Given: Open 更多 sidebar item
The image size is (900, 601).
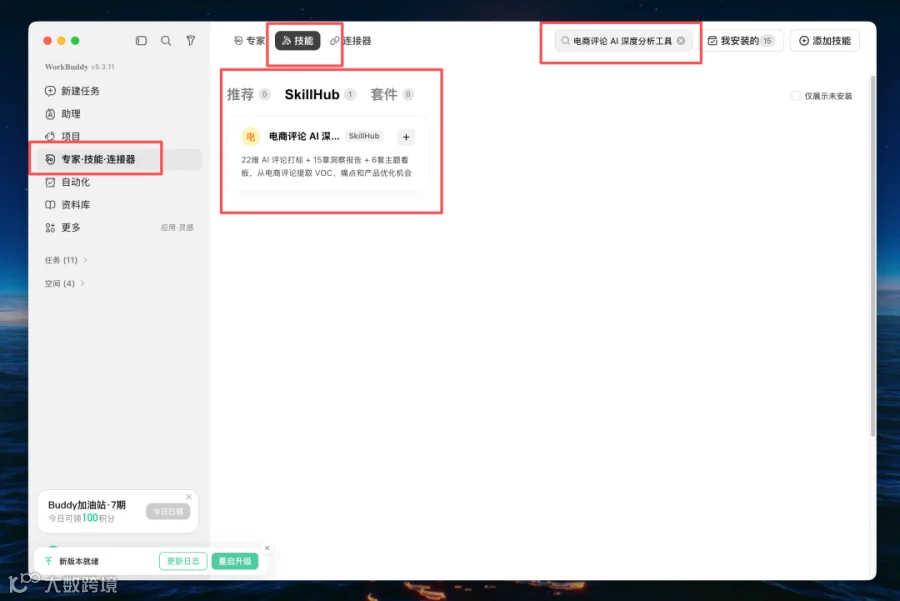Looking at the screenshot, I should pos(63,227).
